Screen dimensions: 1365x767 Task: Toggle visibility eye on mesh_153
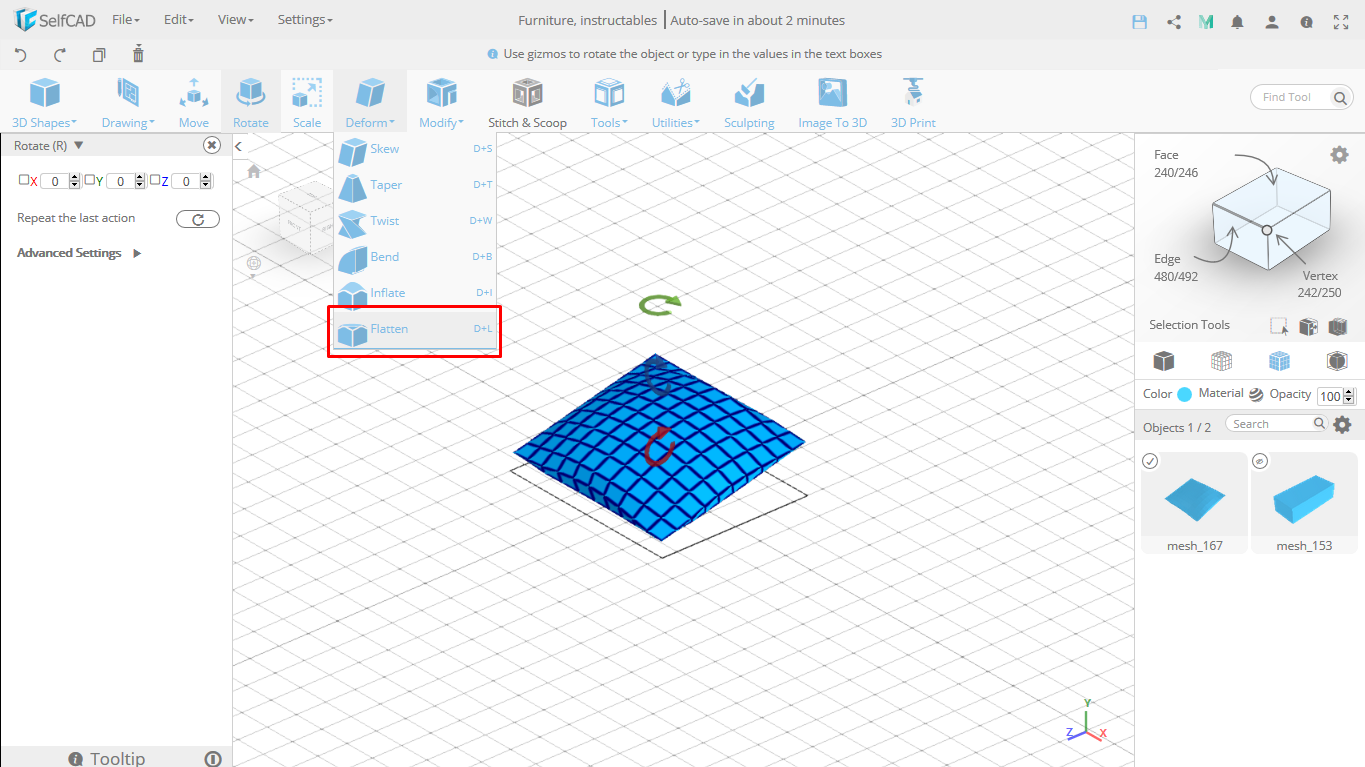point(1260,461)
